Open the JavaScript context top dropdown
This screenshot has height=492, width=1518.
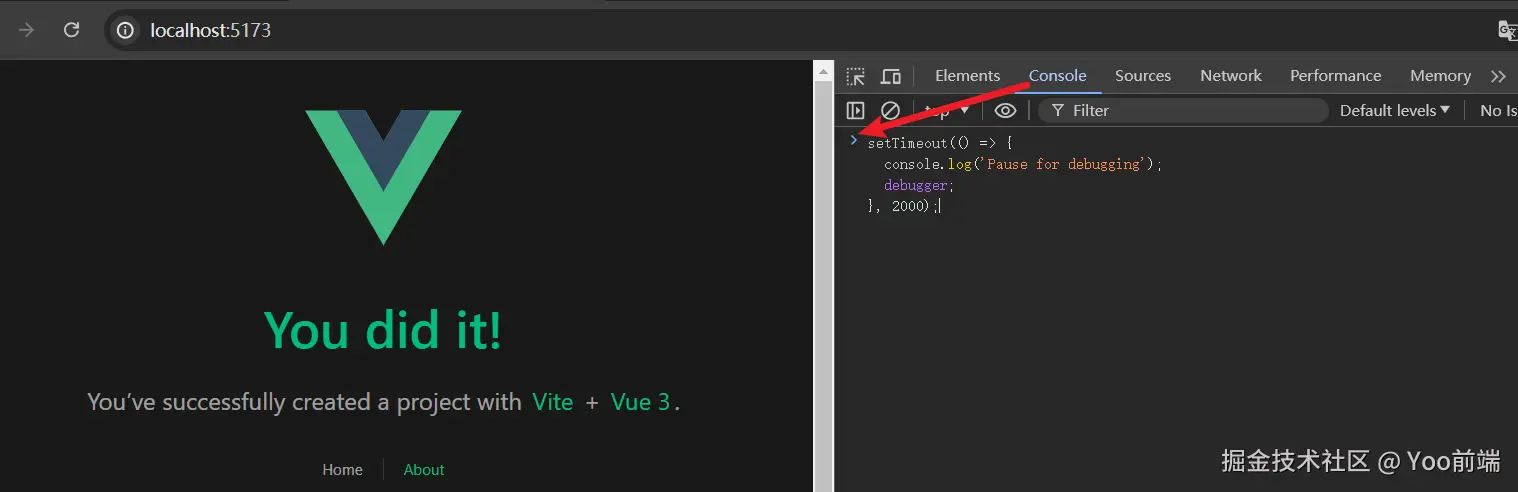coord(946,110)
